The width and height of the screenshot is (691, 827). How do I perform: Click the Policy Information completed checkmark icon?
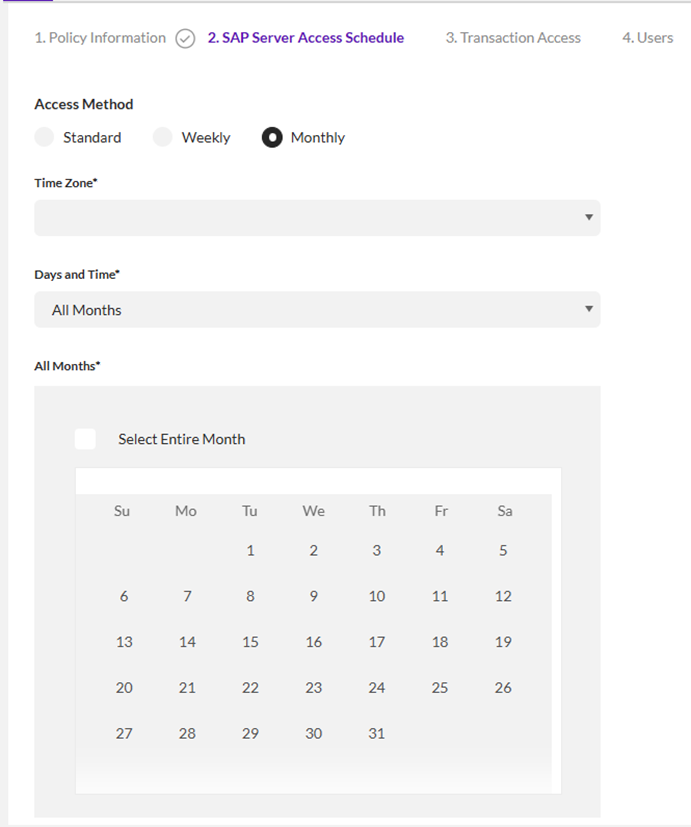pos(185,39)
